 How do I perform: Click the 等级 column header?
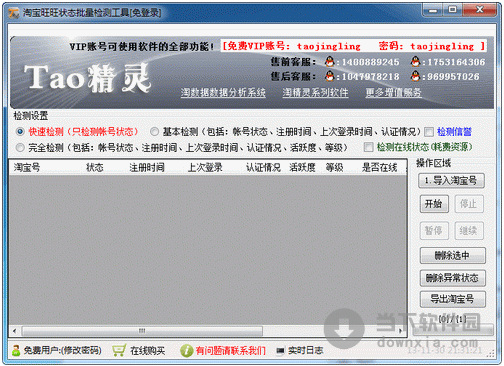point(334,167)
